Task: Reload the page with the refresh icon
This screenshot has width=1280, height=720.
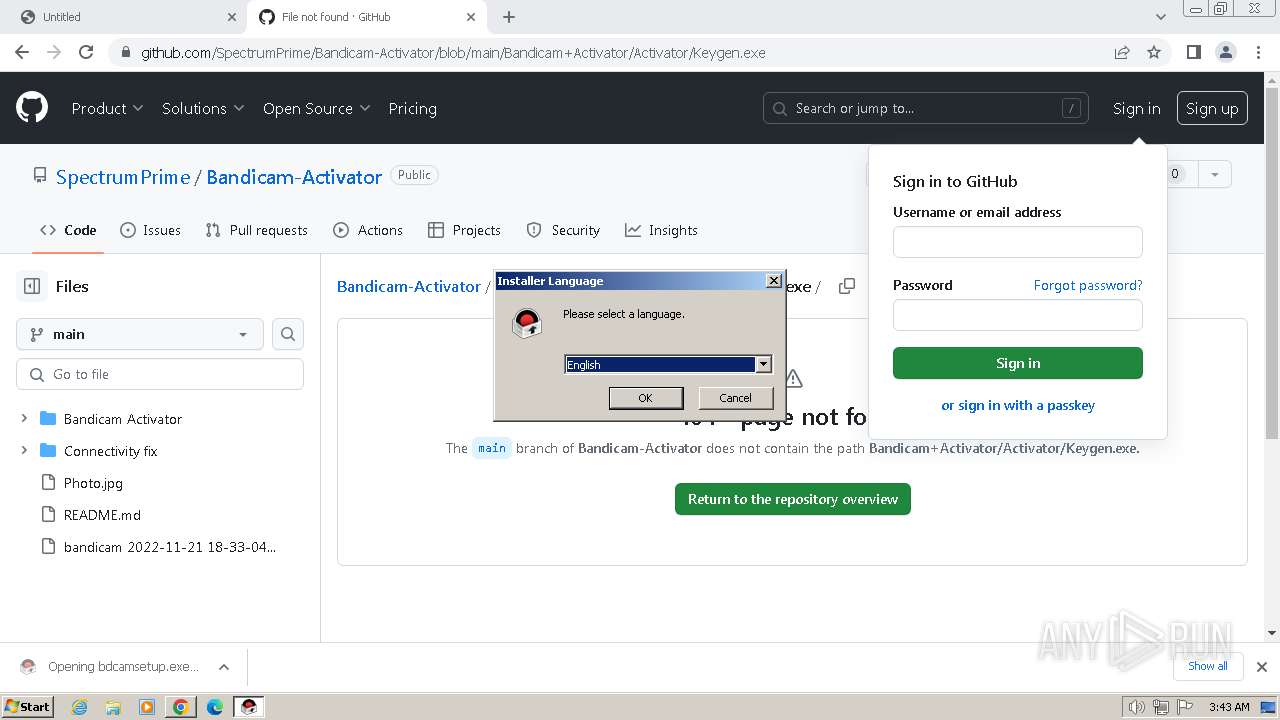Action: pyautogui.click(x=86, y=52)
